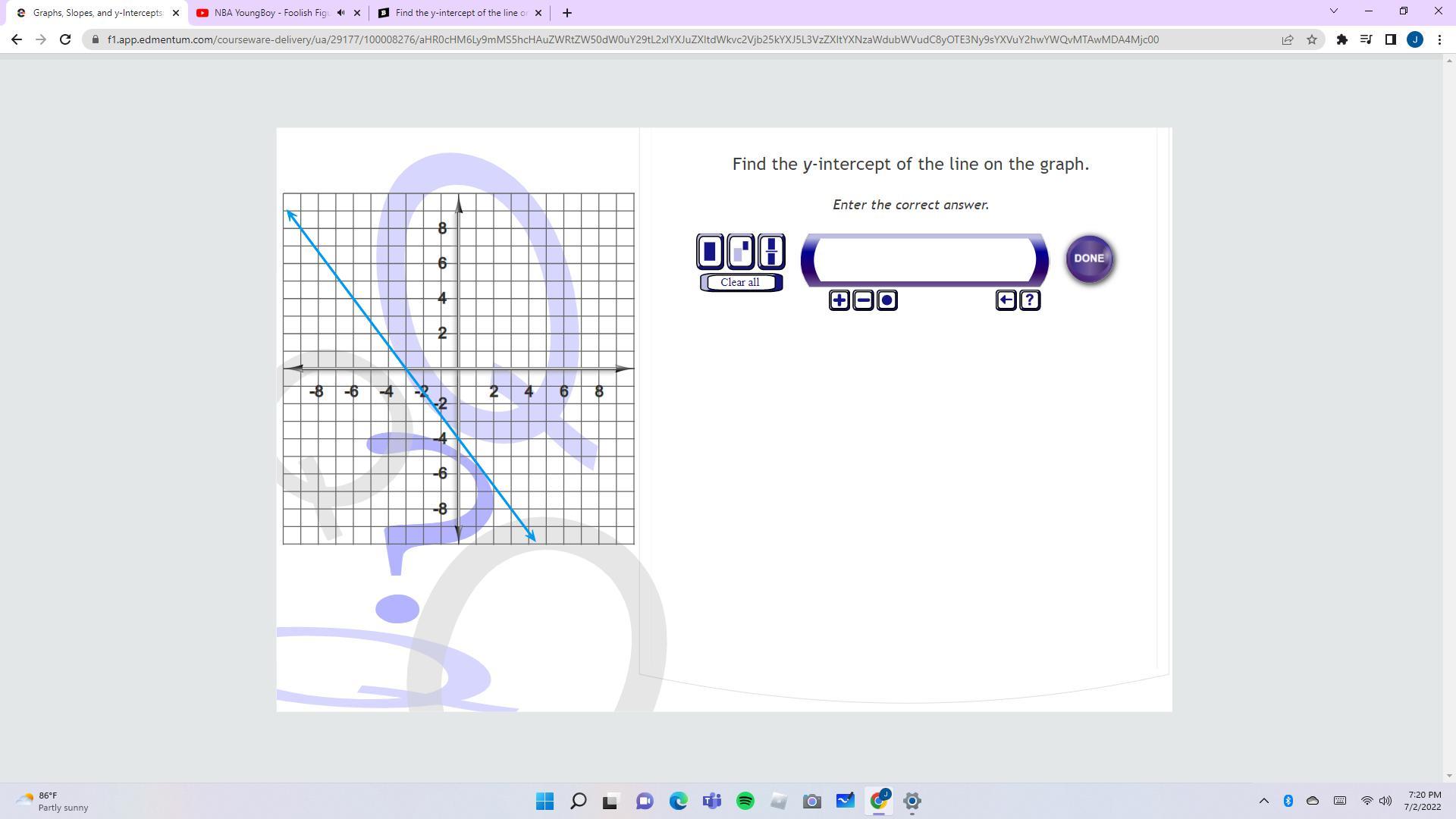
Task: Insert a whole number box template
Action: point(710,251)
